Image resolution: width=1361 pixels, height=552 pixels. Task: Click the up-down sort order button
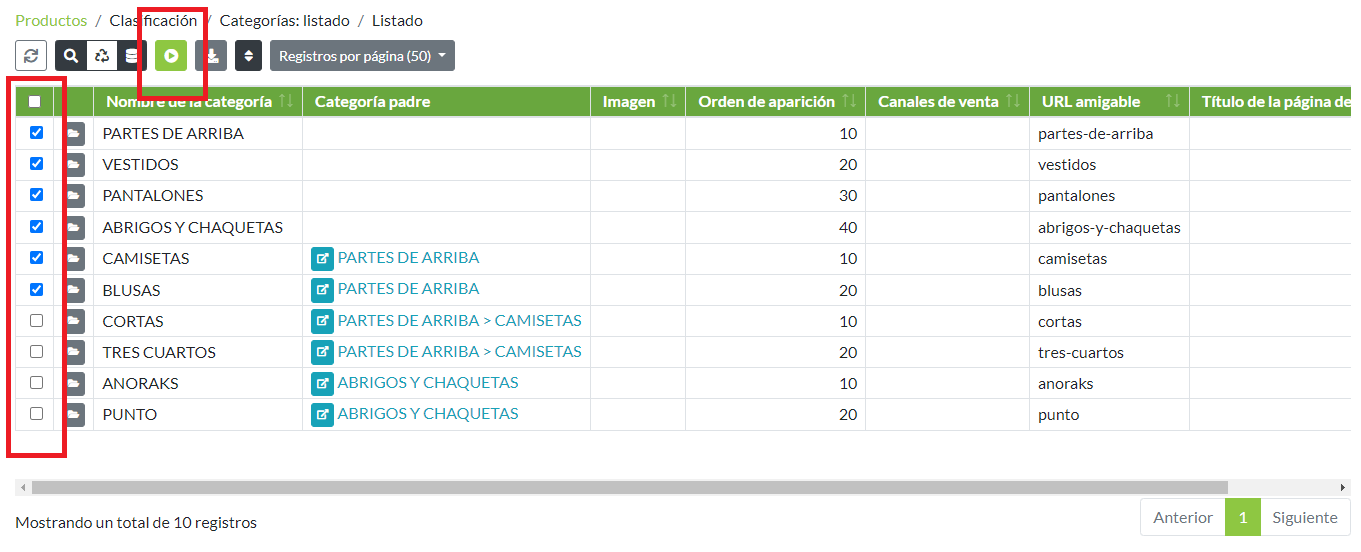(x=249, y=56)
